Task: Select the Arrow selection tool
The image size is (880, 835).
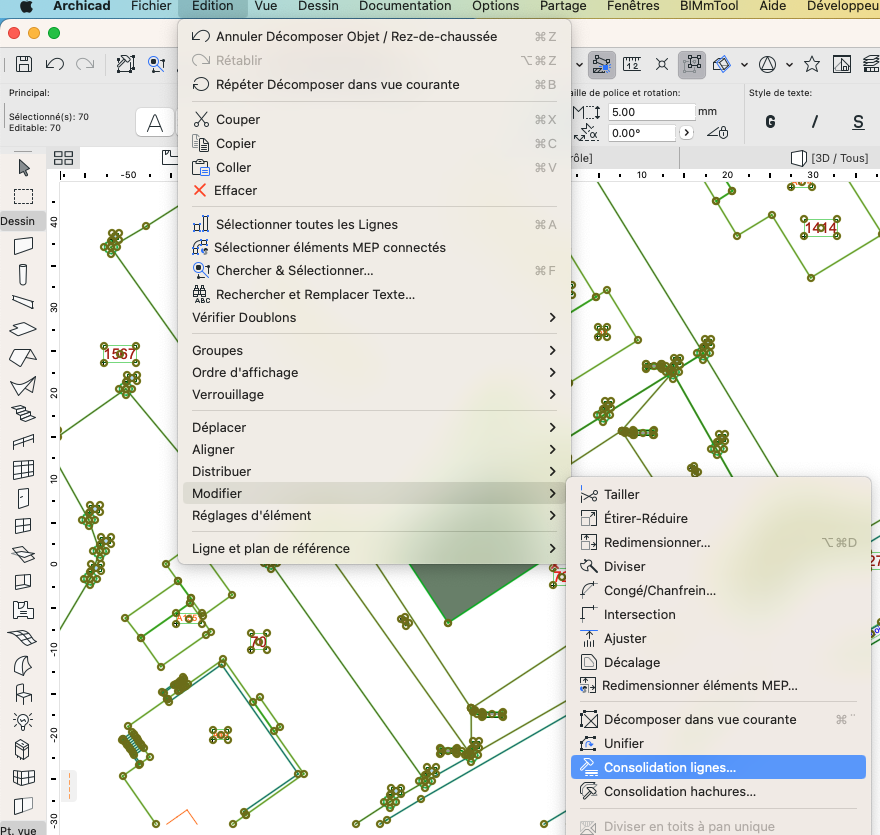Action: (x=24, y=167)
